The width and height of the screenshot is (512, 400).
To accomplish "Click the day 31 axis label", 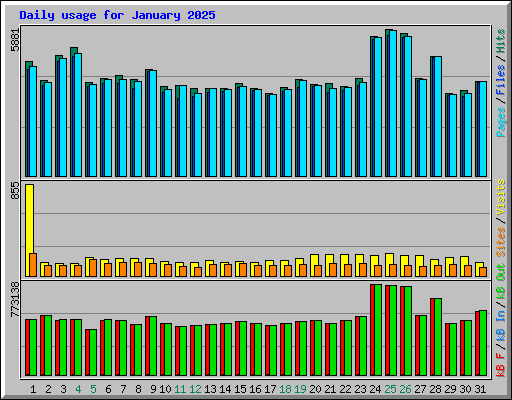I will 480,389.
